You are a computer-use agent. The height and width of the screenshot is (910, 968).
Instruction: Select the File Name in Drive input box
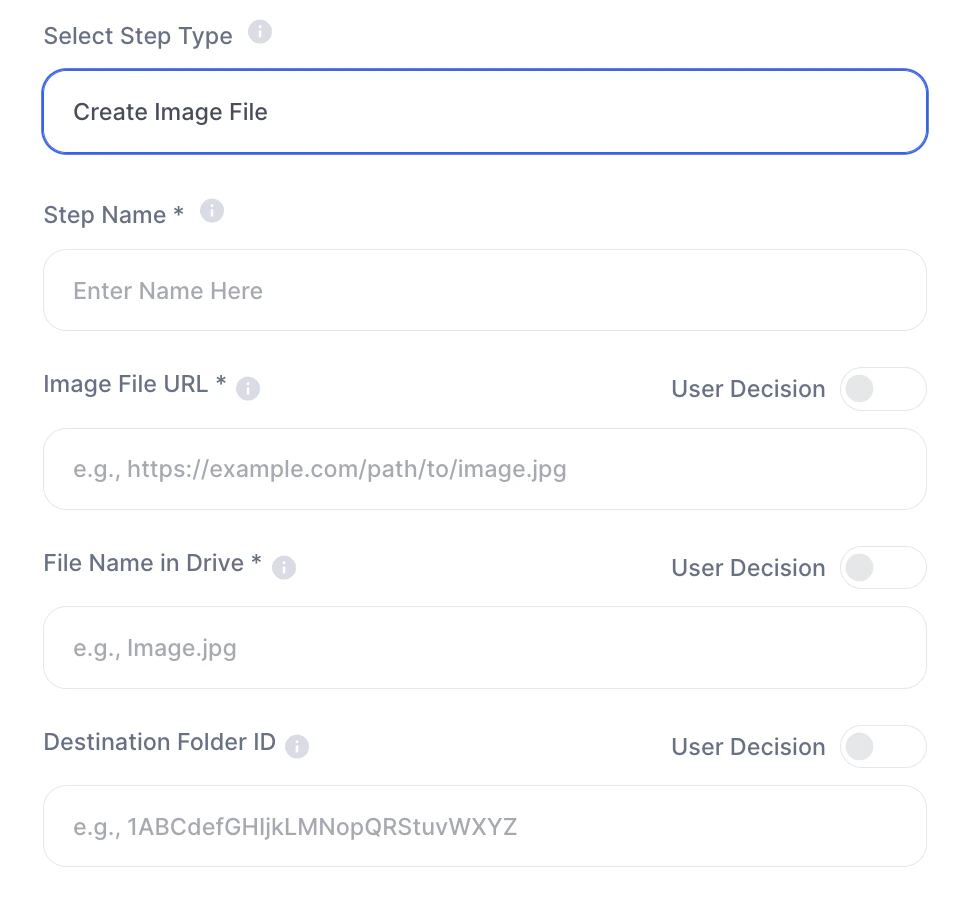(x=485, y=648)
